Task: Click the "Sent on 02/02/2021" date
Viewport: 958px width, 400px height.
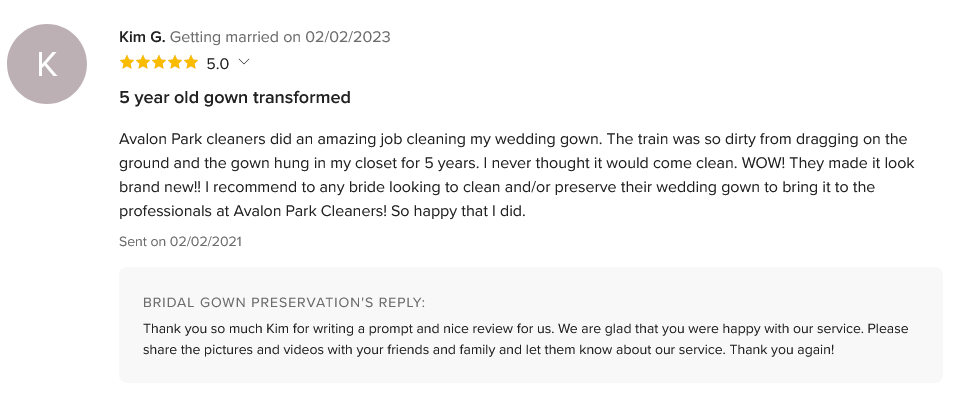Action: [180, 241]
